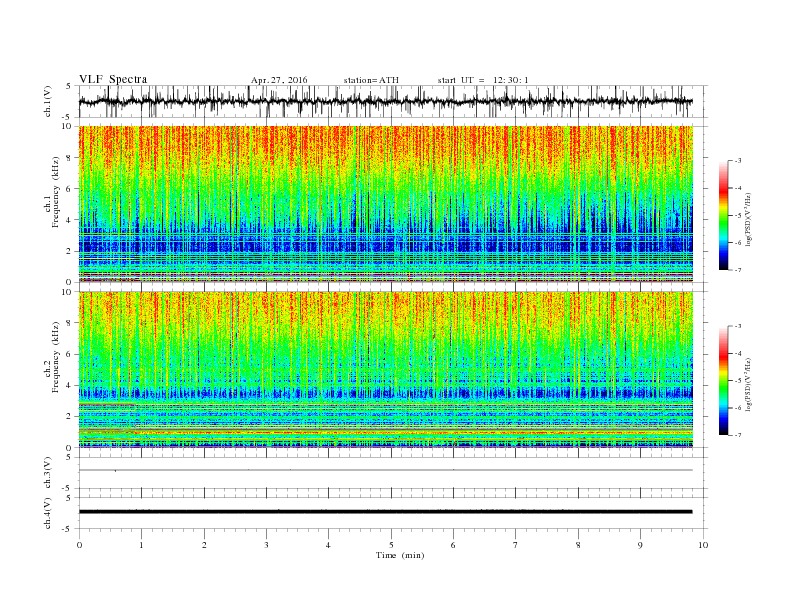Click the time axis tick label "10"
The width and height of the screenshot is (792, 612).
[x=703, y=545]
